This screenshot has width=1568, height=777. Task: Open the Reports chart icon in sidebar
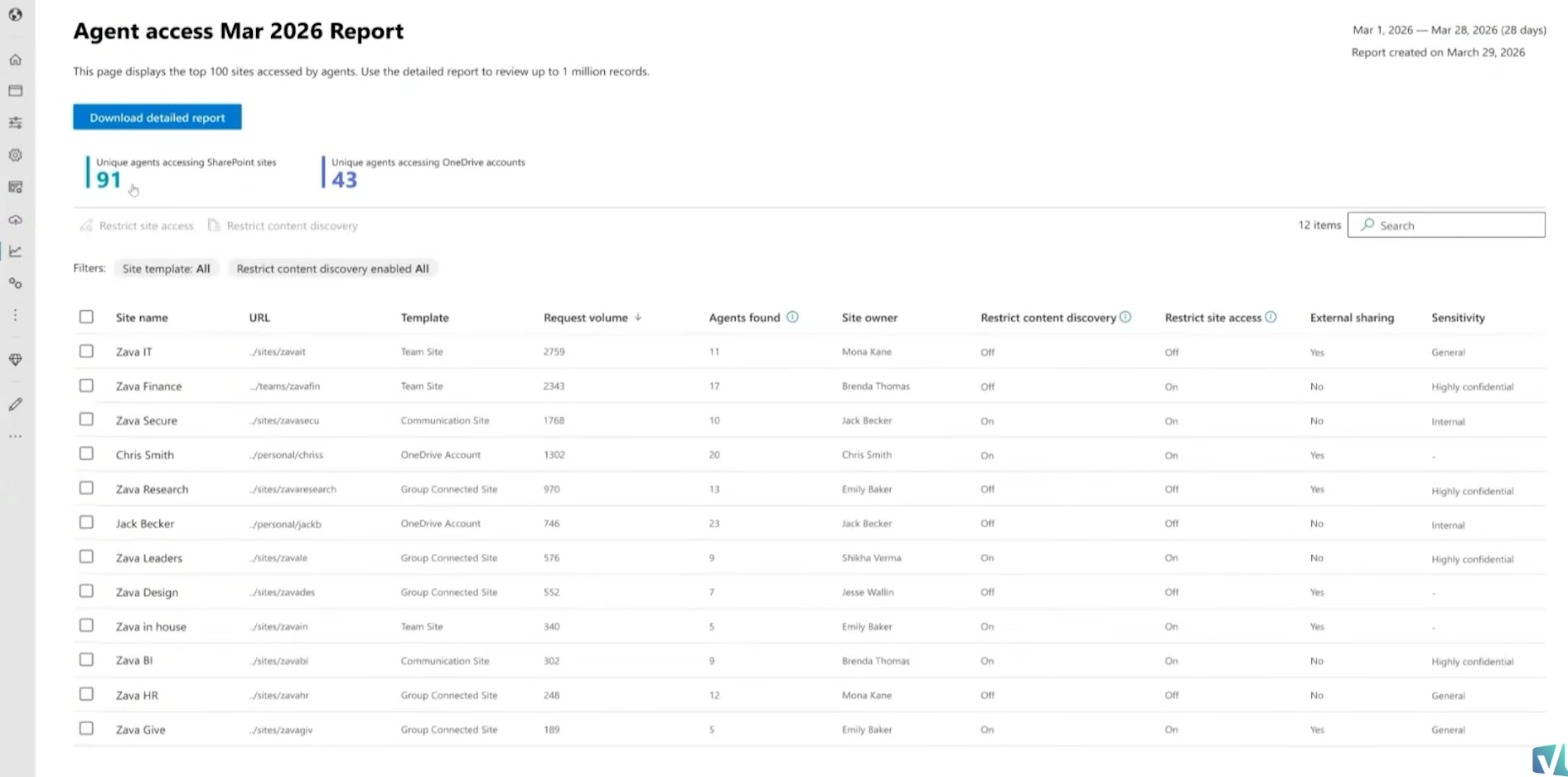15,251
